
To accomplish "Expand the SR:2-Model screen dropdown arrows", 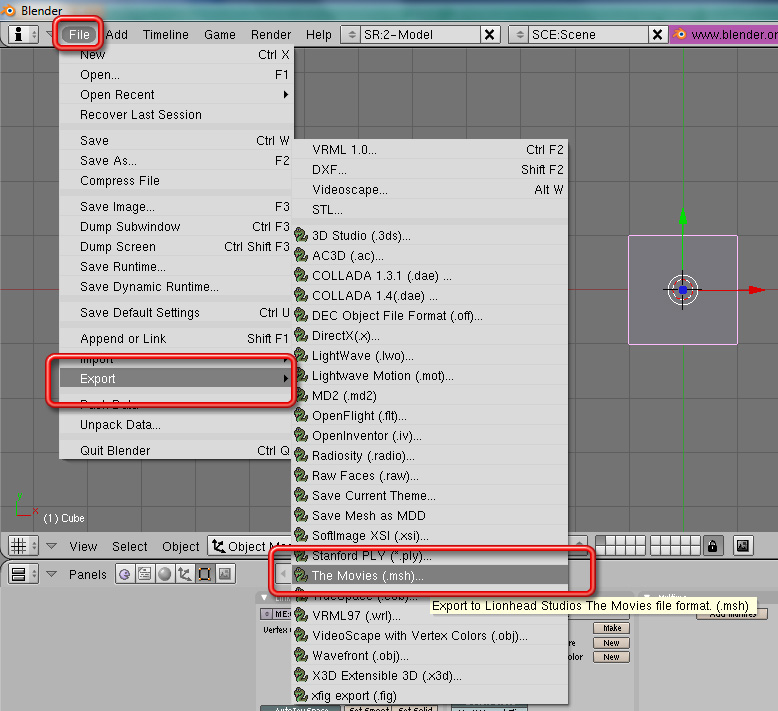I will [352, 34].
